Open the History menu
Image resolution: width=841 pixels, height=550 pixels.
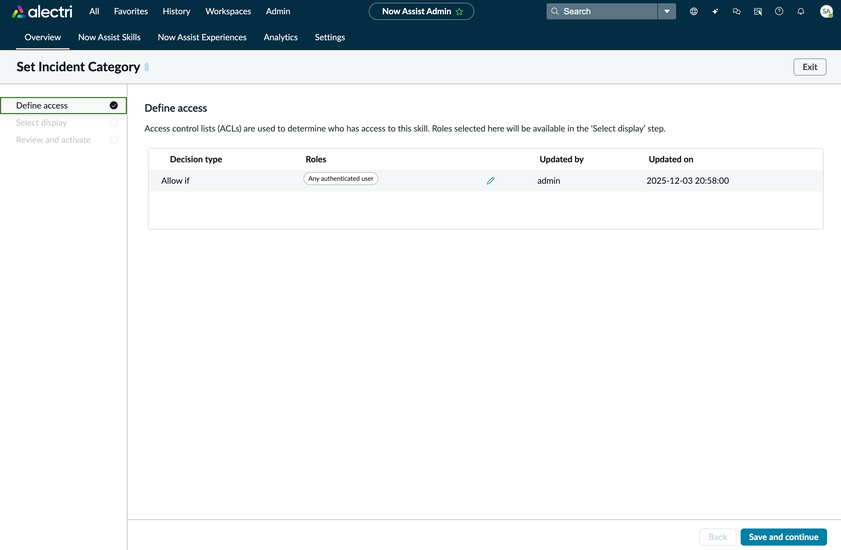[176, 11]
